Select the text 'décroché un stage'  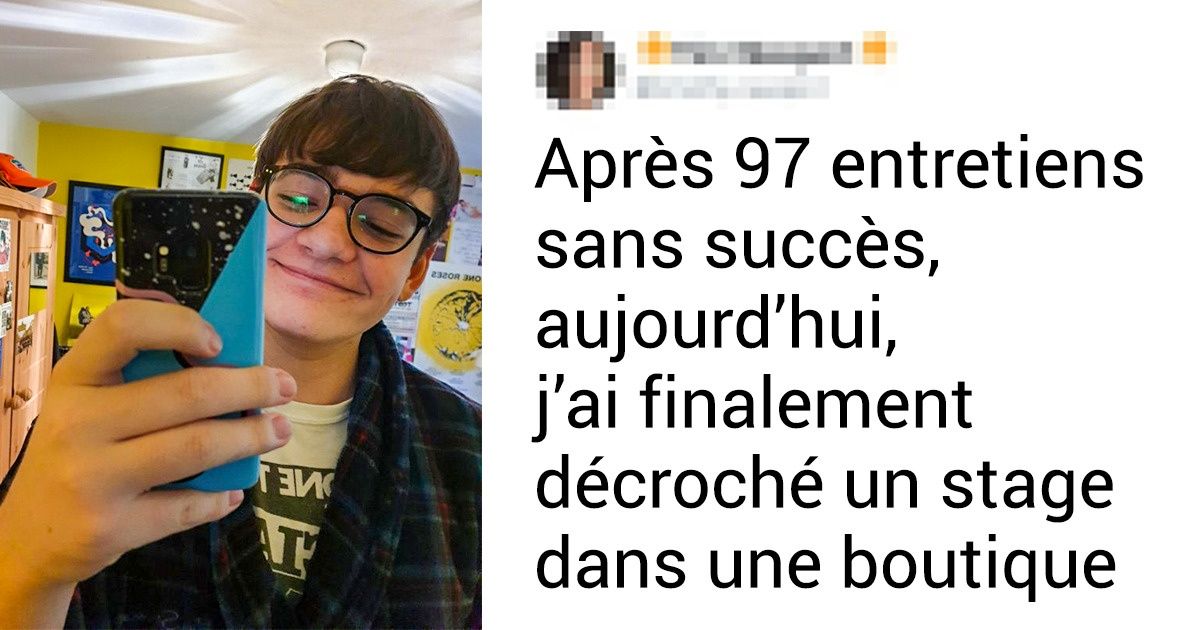click(825, 486)
